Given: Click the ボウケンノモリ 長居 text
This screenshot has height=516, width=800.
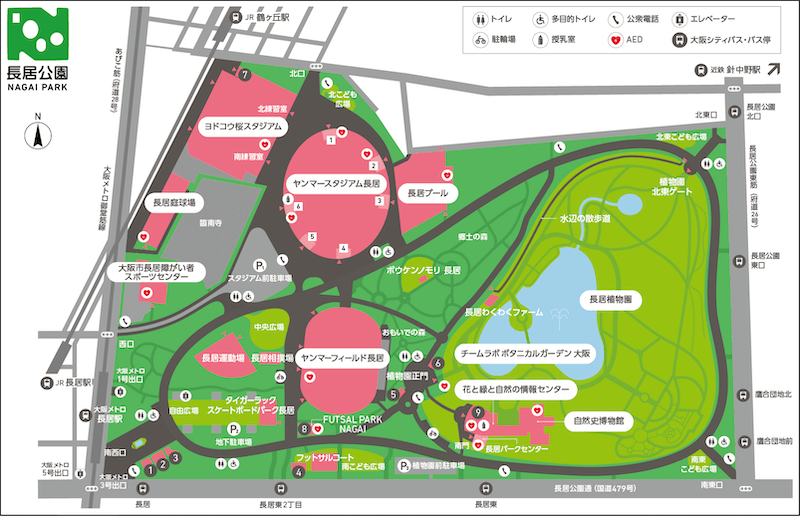Looking at the screenshot, I should 423,271.
